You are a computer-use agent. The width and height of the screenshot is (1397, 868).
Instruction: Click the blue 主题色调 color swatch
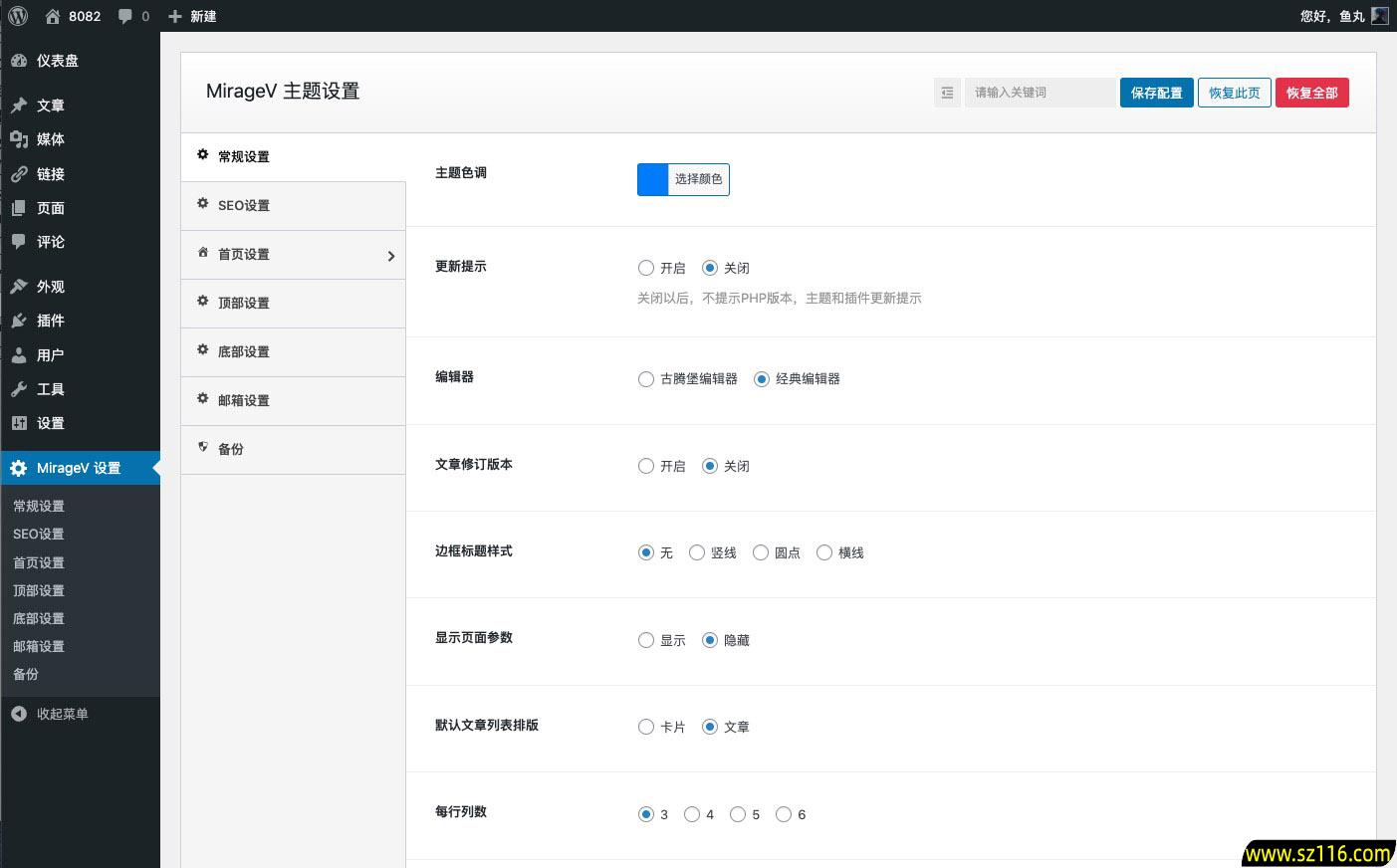653,179
